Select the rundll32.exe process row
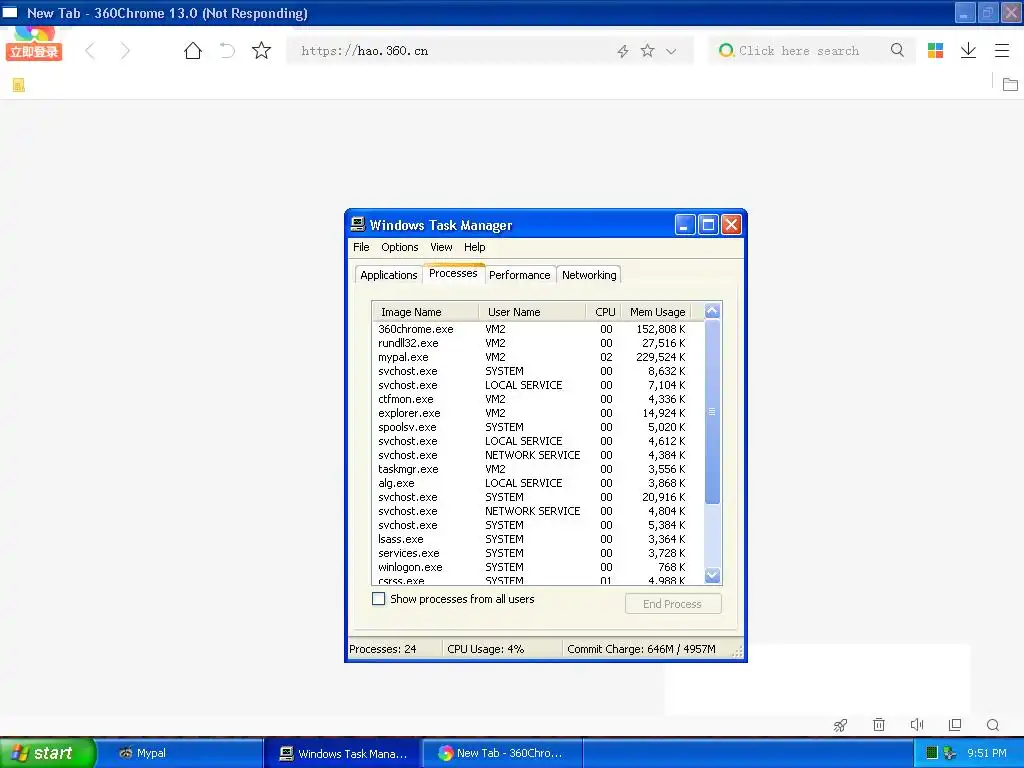Screen dimensions: 1024x768 (x=538, y=344)
